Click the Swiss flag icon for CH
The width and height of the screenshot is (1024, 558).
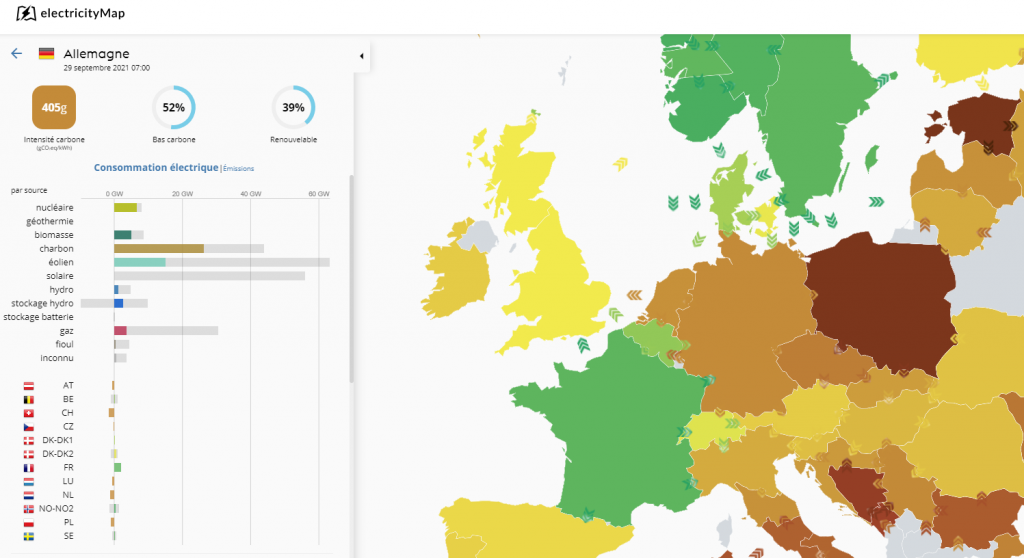[x=28, y=412]
